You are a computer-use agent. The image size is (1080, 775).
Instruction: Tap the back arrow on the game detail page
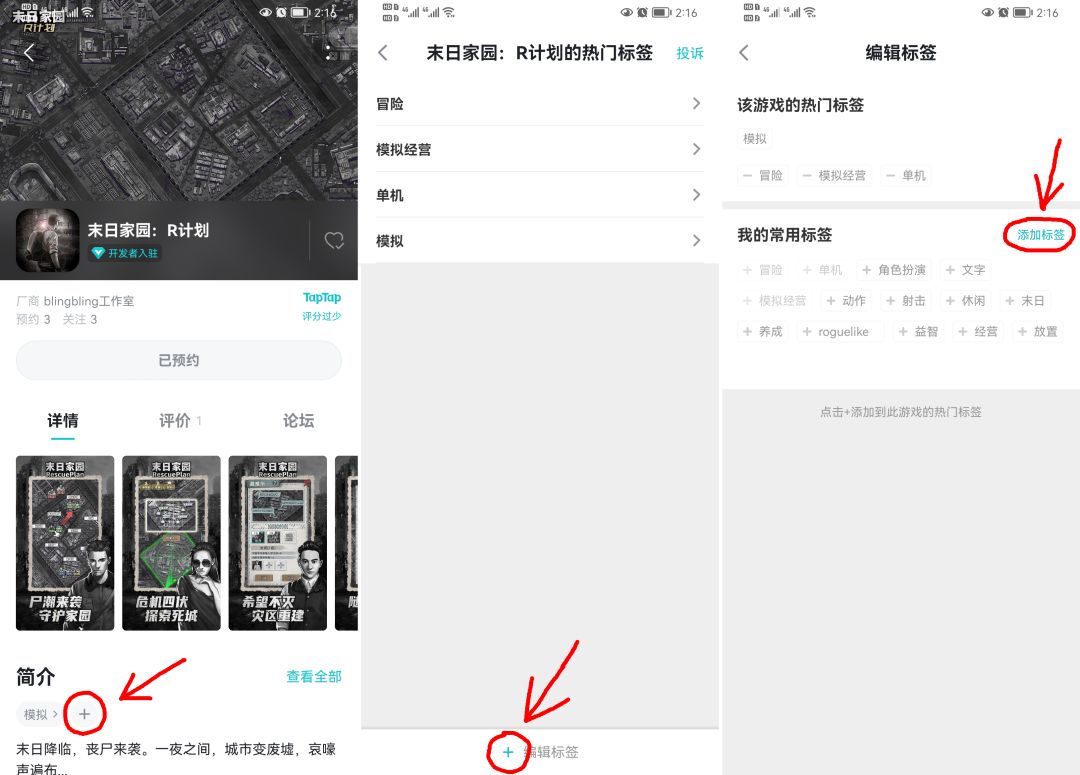pos(30,52)
